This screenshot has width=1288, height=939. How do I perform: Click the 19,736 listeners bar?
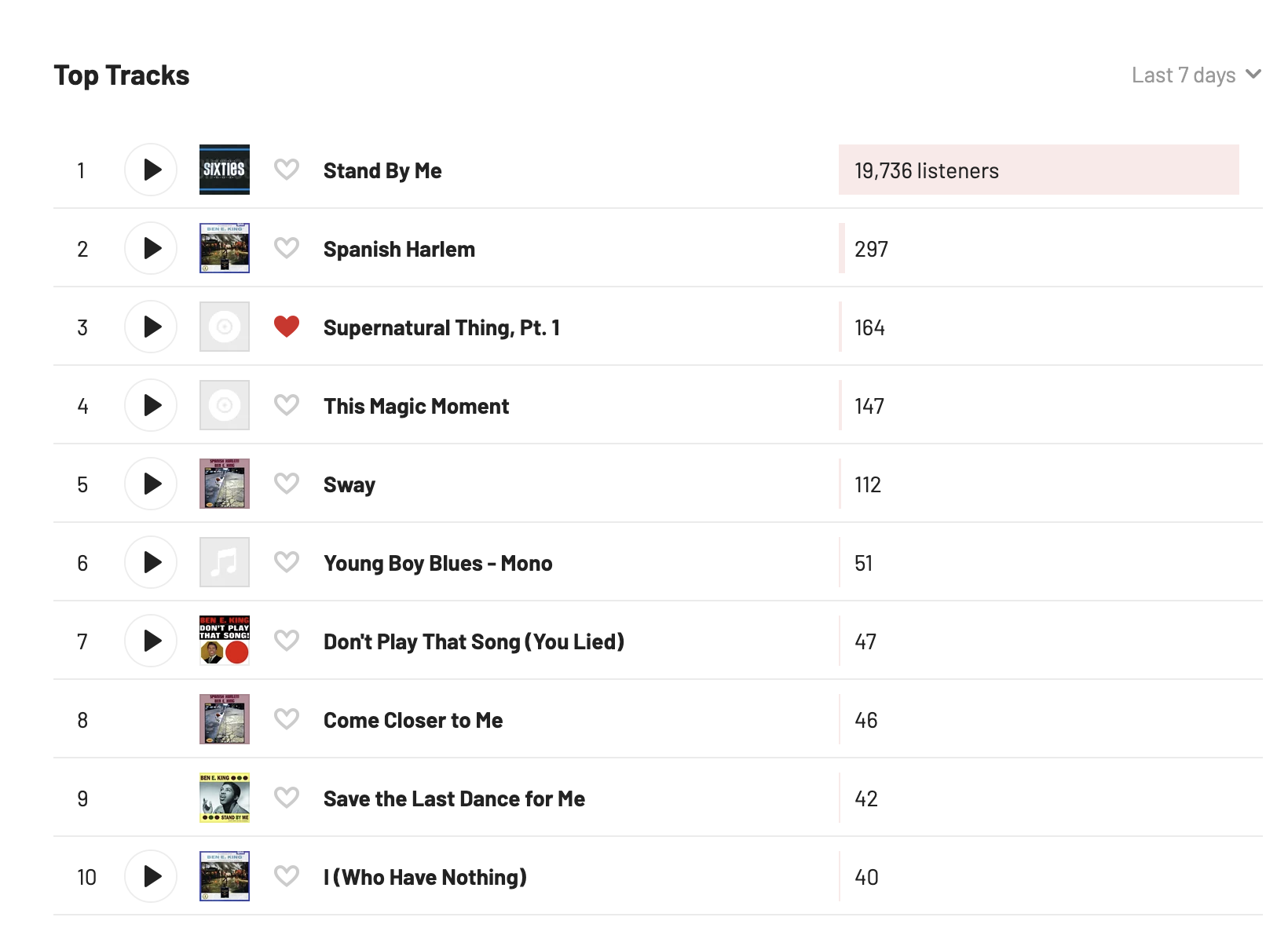1039,170
